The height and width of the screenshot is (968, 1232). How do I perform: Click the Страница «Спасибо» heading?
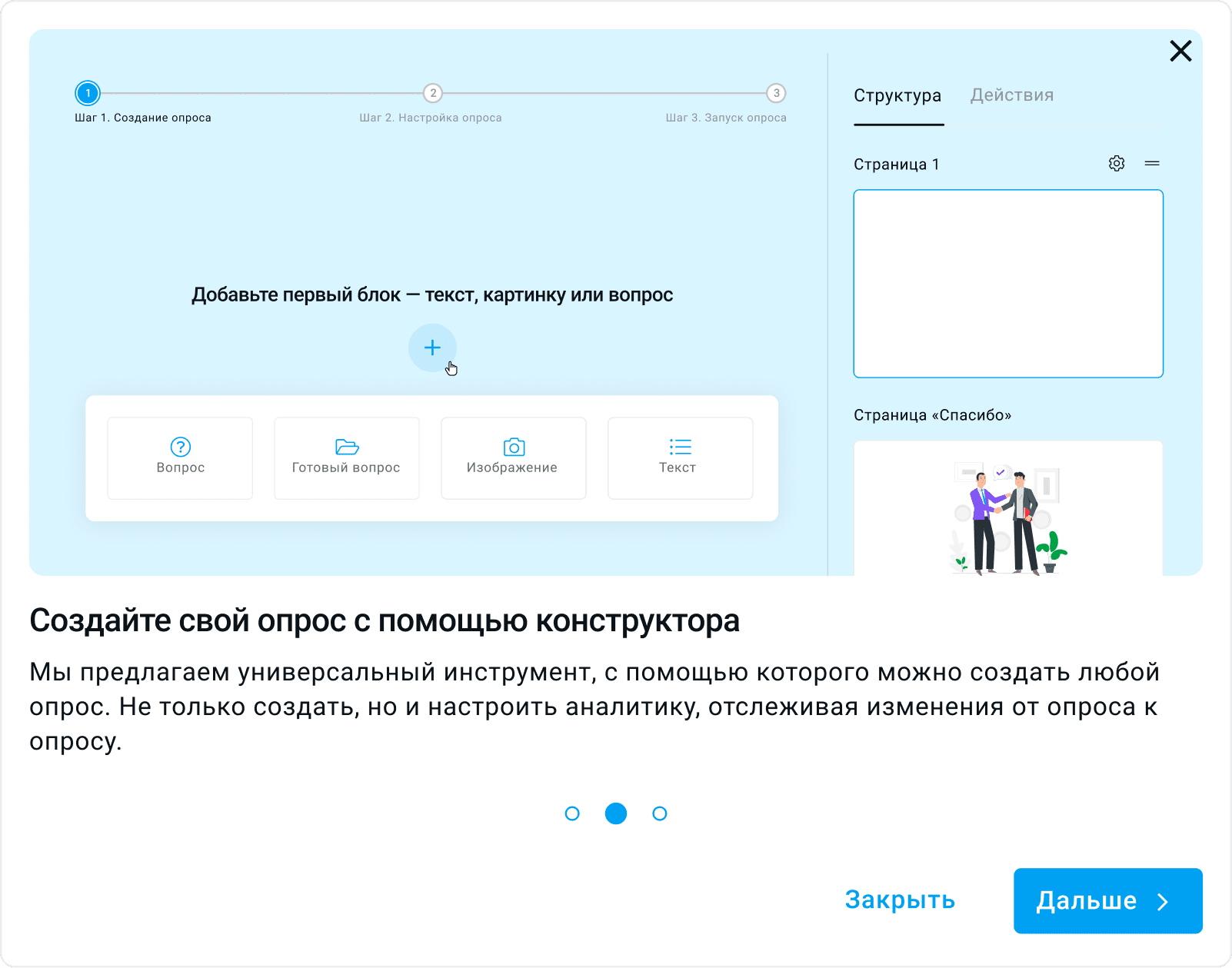[x=933, y=415]
